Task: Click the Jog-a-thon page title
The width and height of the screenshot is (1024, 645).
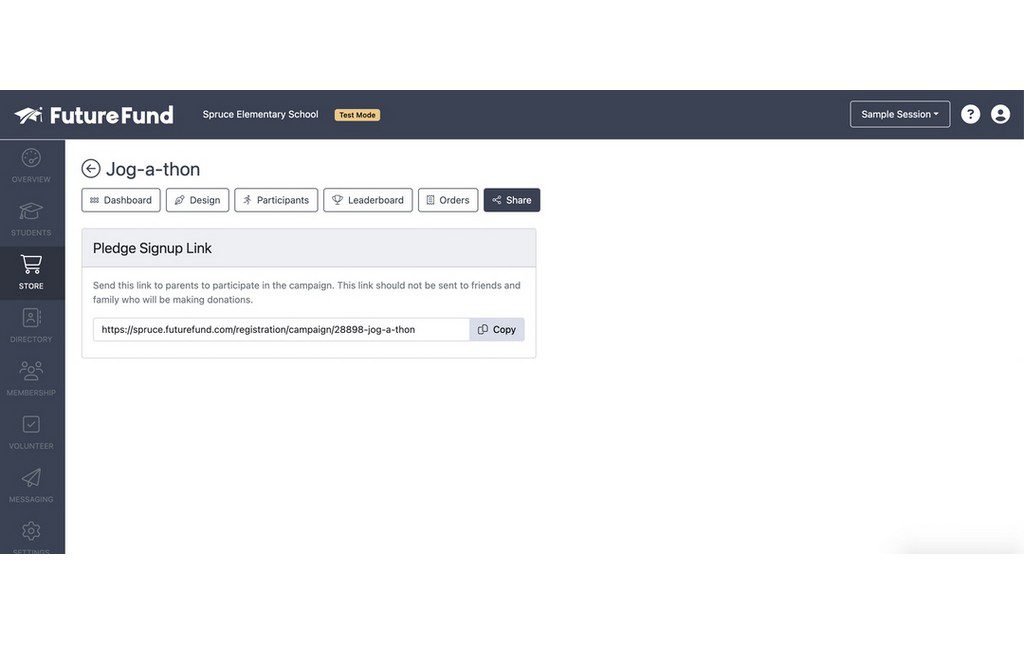Action: tap(153, 169)
